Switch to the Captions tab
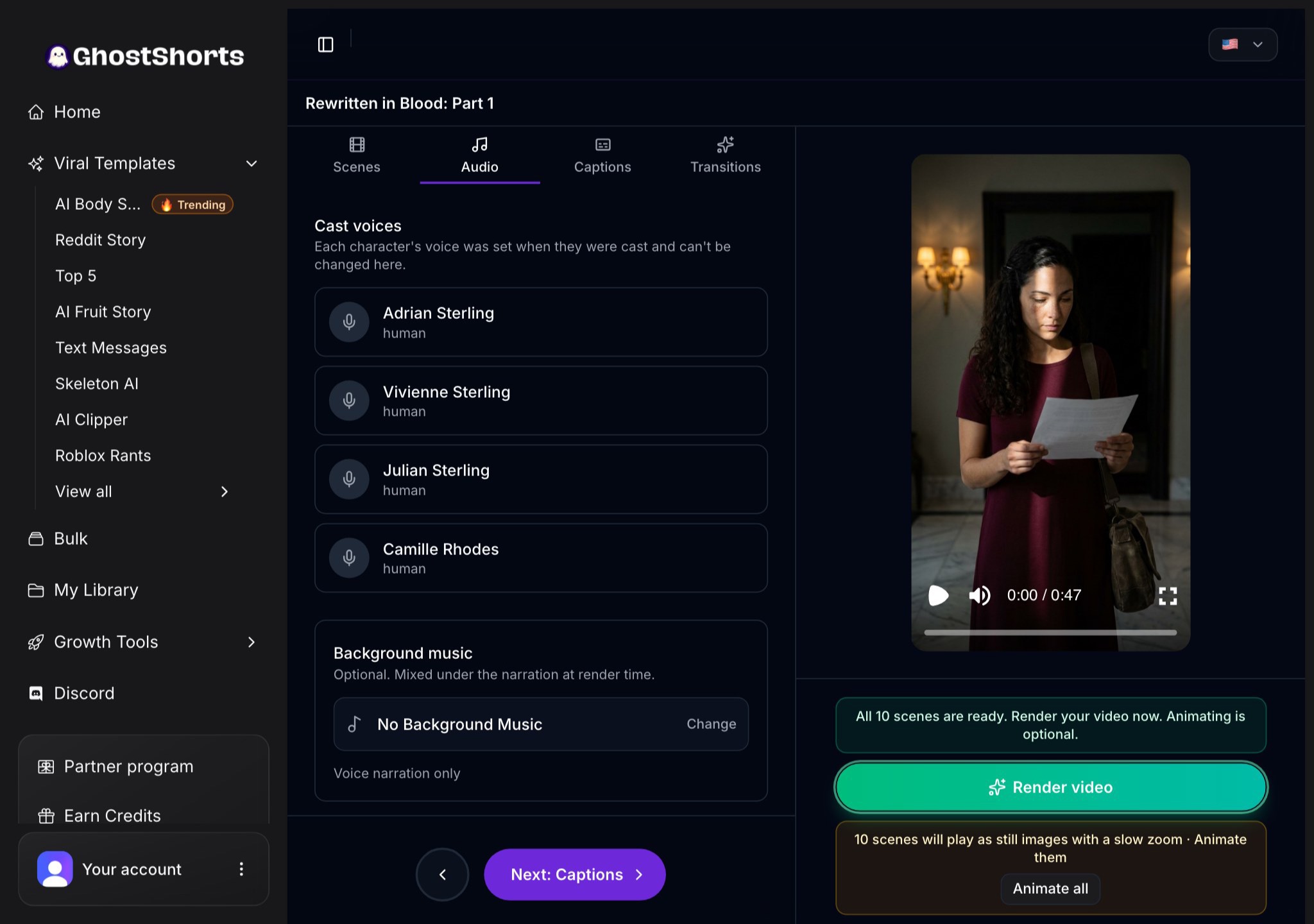Viewport: 1314px width, 924px height. coord(602,155)
